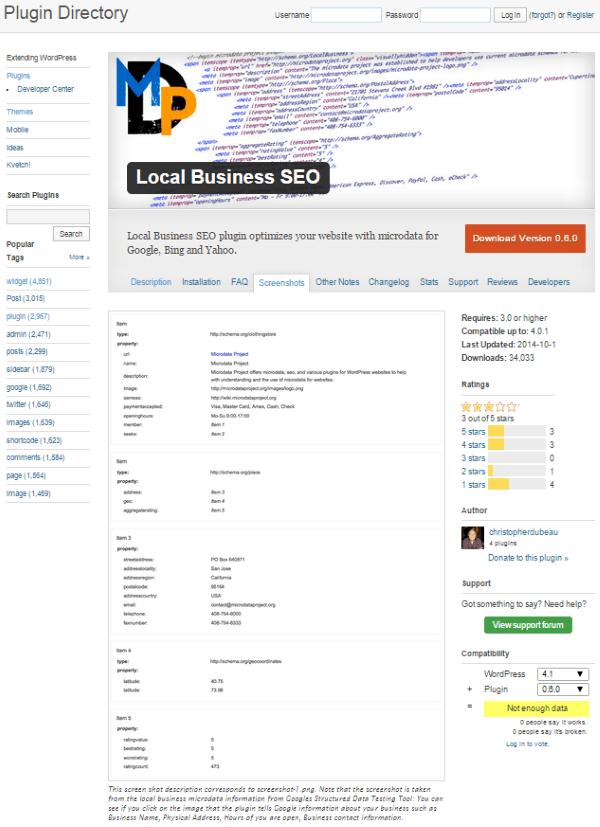
Task: Click the widget tag link
Action: click(17, 282)
